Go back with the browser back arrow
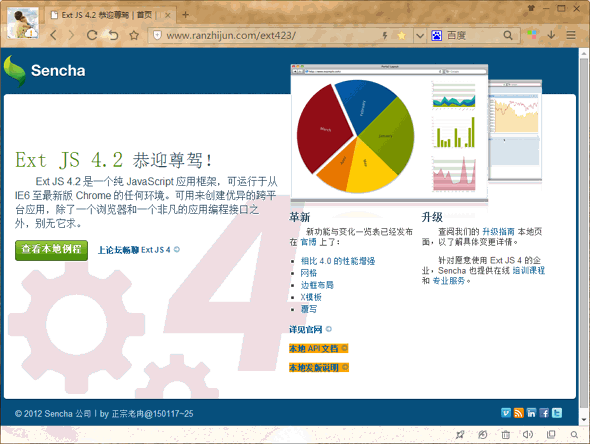Image resolution: width=590 pixels, height=444 pixels. point(54,35)
